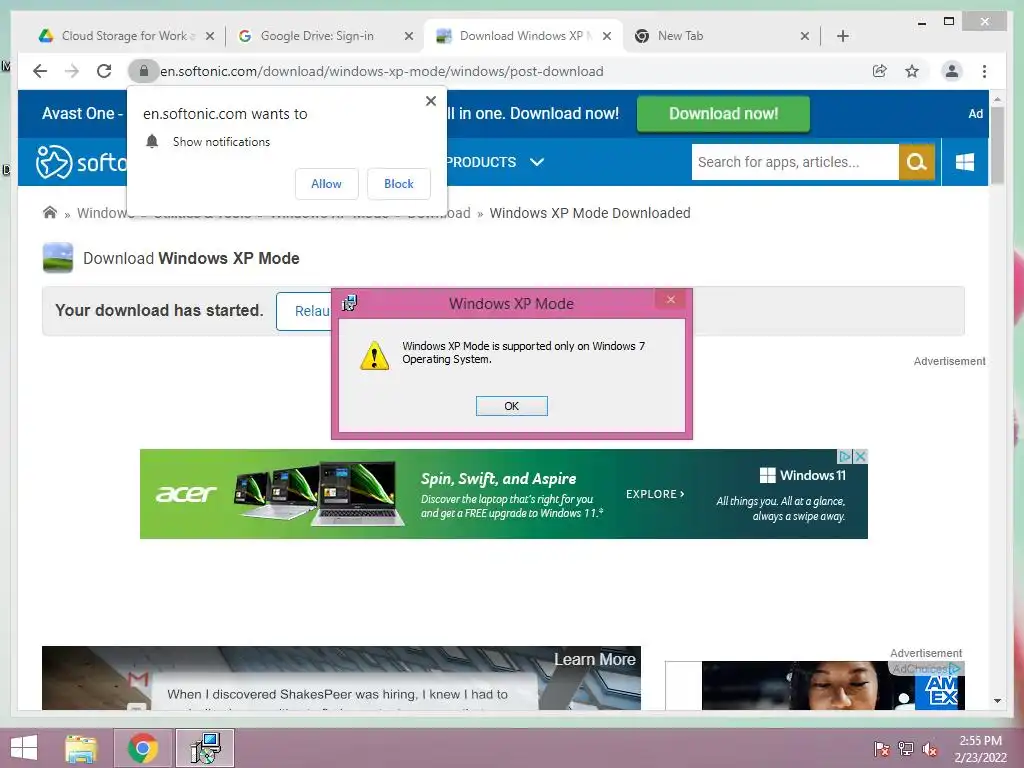Close the Cloud Storage for Work tab
The height and width of the screenshot is (768, 1024).
point(210,36)
